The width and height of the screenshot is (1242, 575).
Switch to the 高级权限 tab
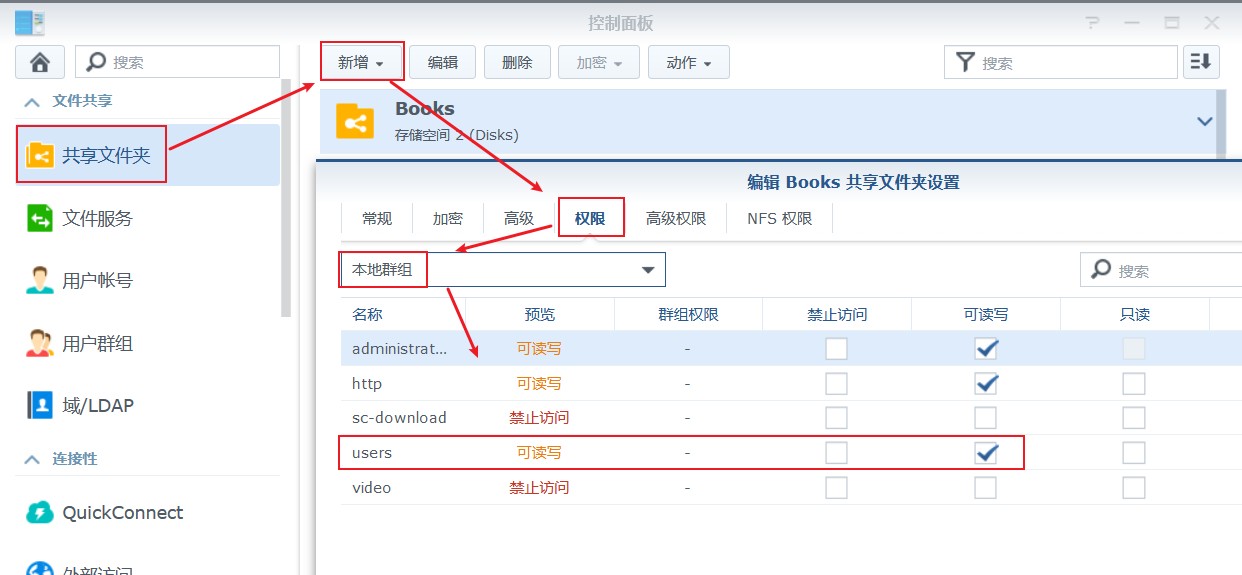[x=676, y=219]
